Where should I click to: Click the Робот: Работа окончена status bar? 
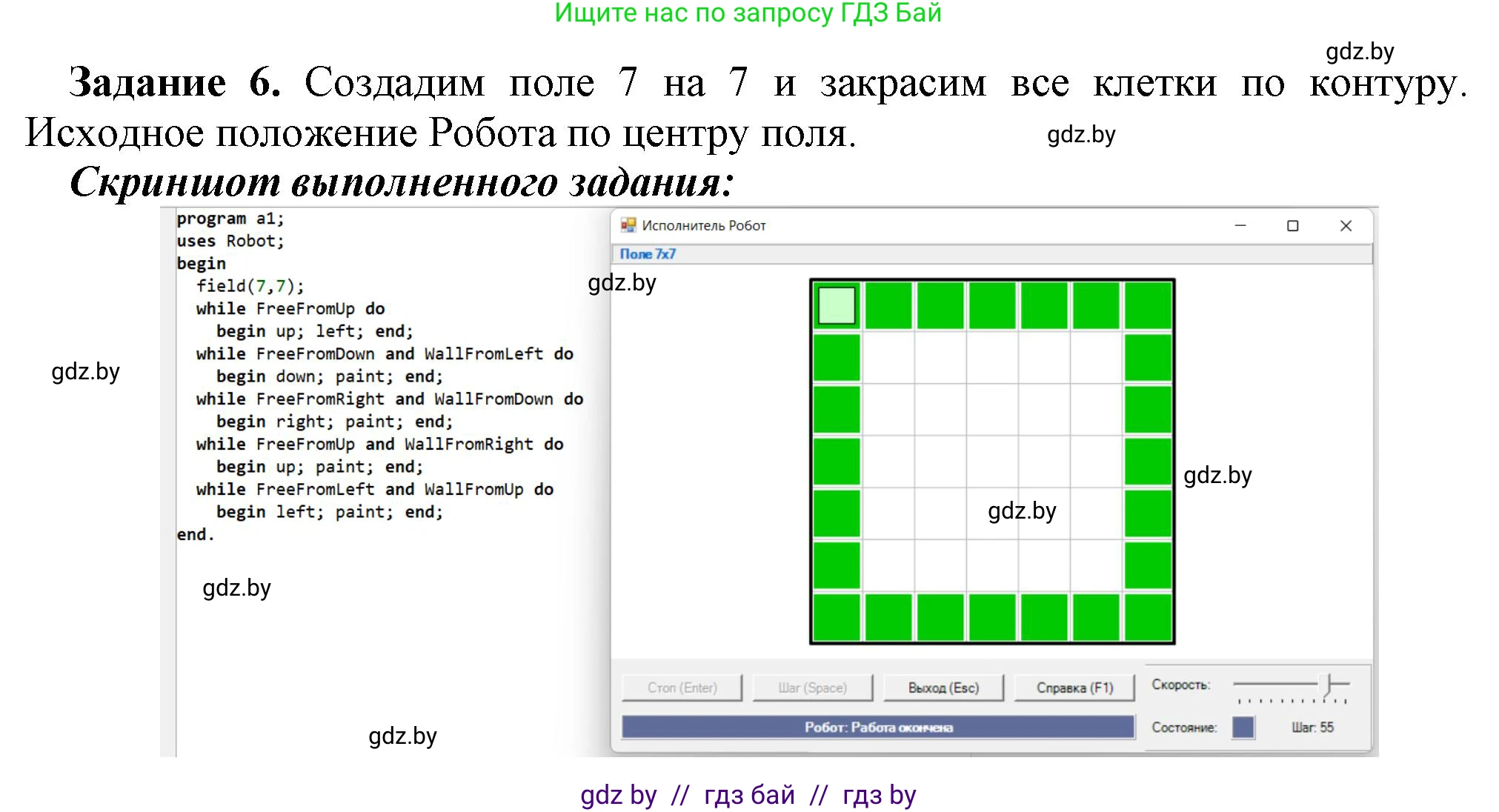tap(878, 728)
